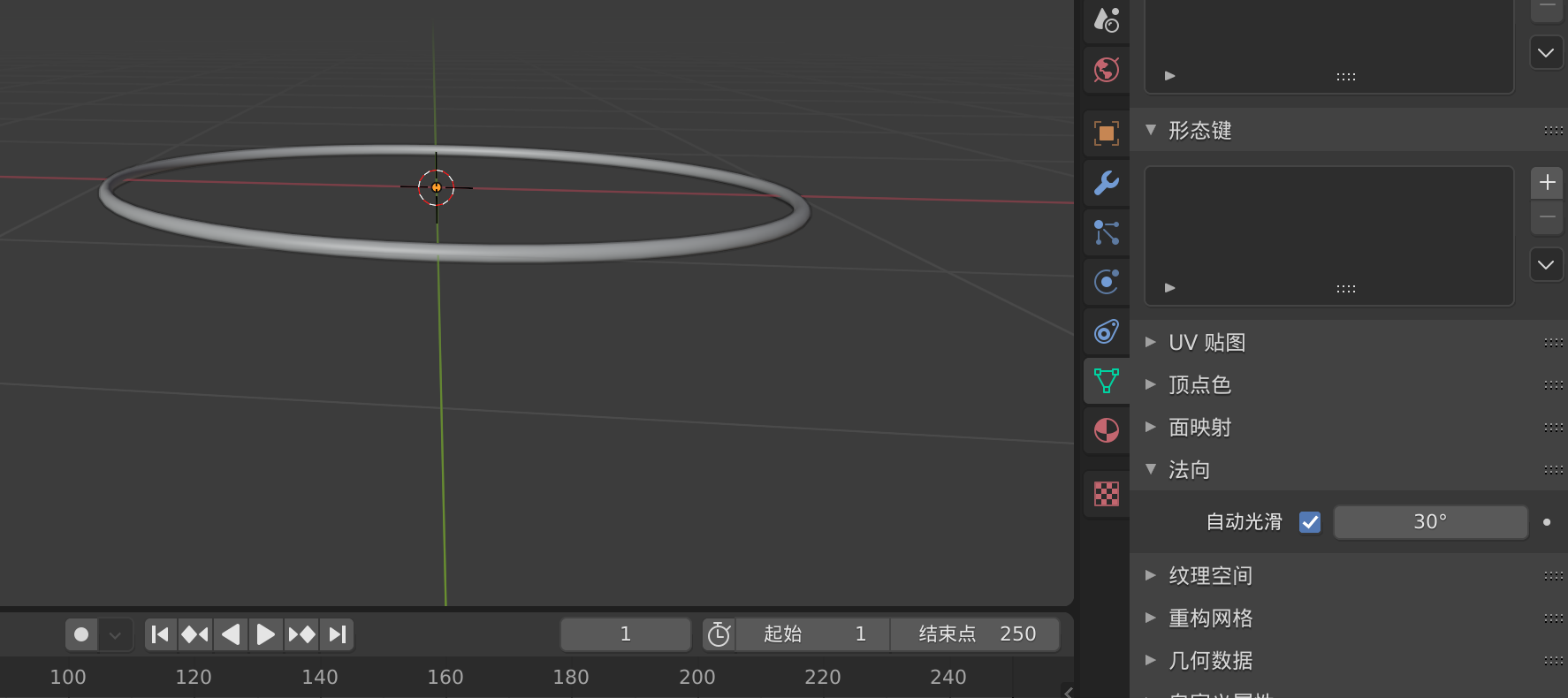The height and width of the screenshot is (698, 1568).
Task: Click the timeline region toggle arrow
Action: (1069, 692)
